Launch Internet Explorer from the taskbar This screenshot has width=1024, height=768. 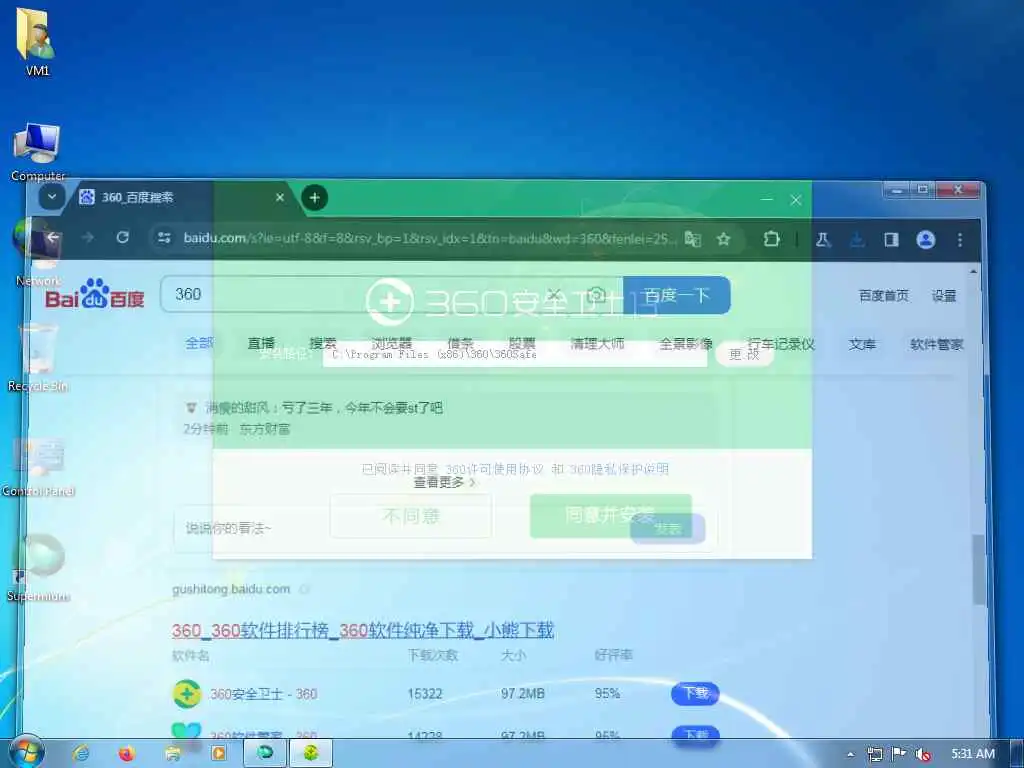81,753
